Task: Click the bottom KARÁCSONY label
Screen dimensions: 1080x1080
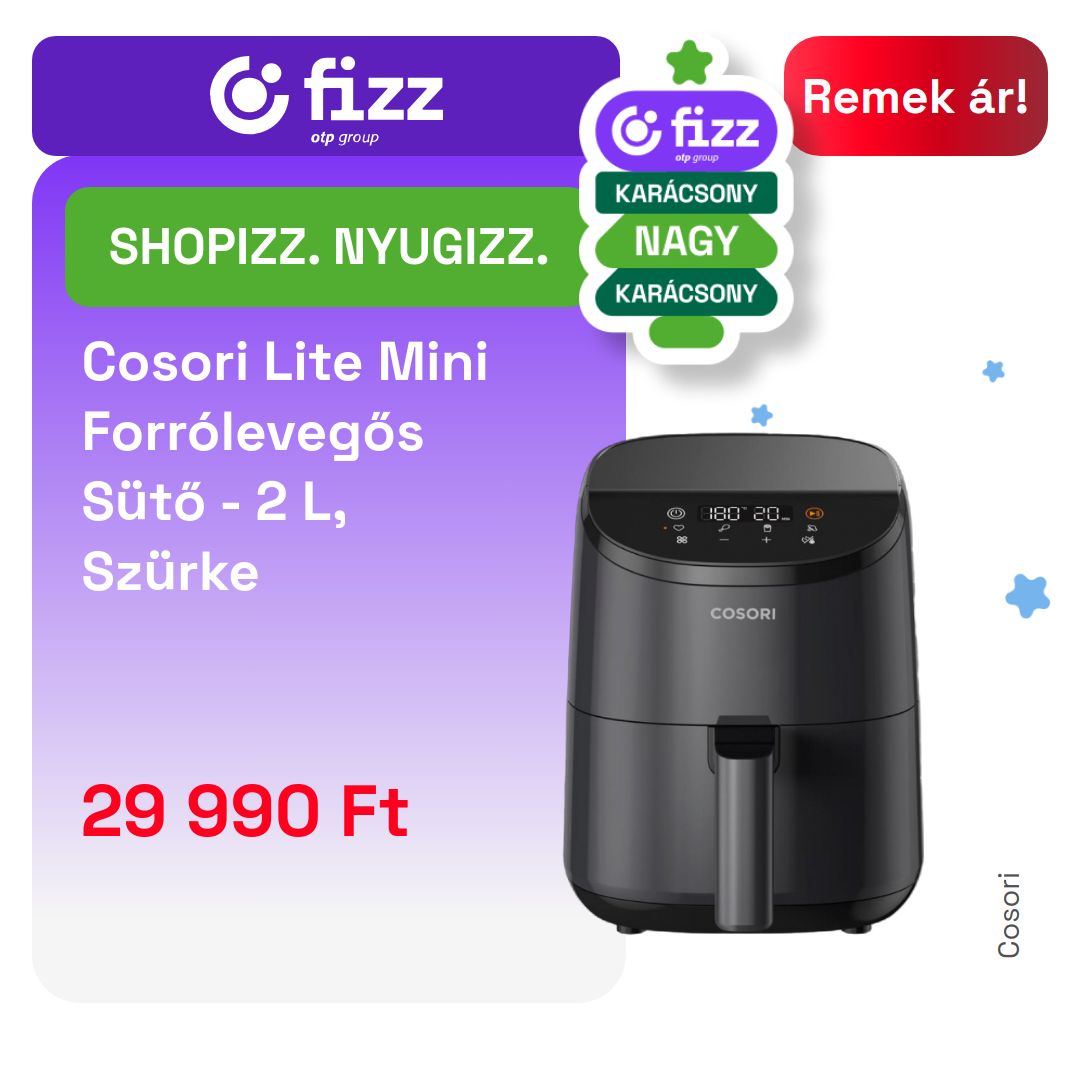Action: click(x=686, y=293)
